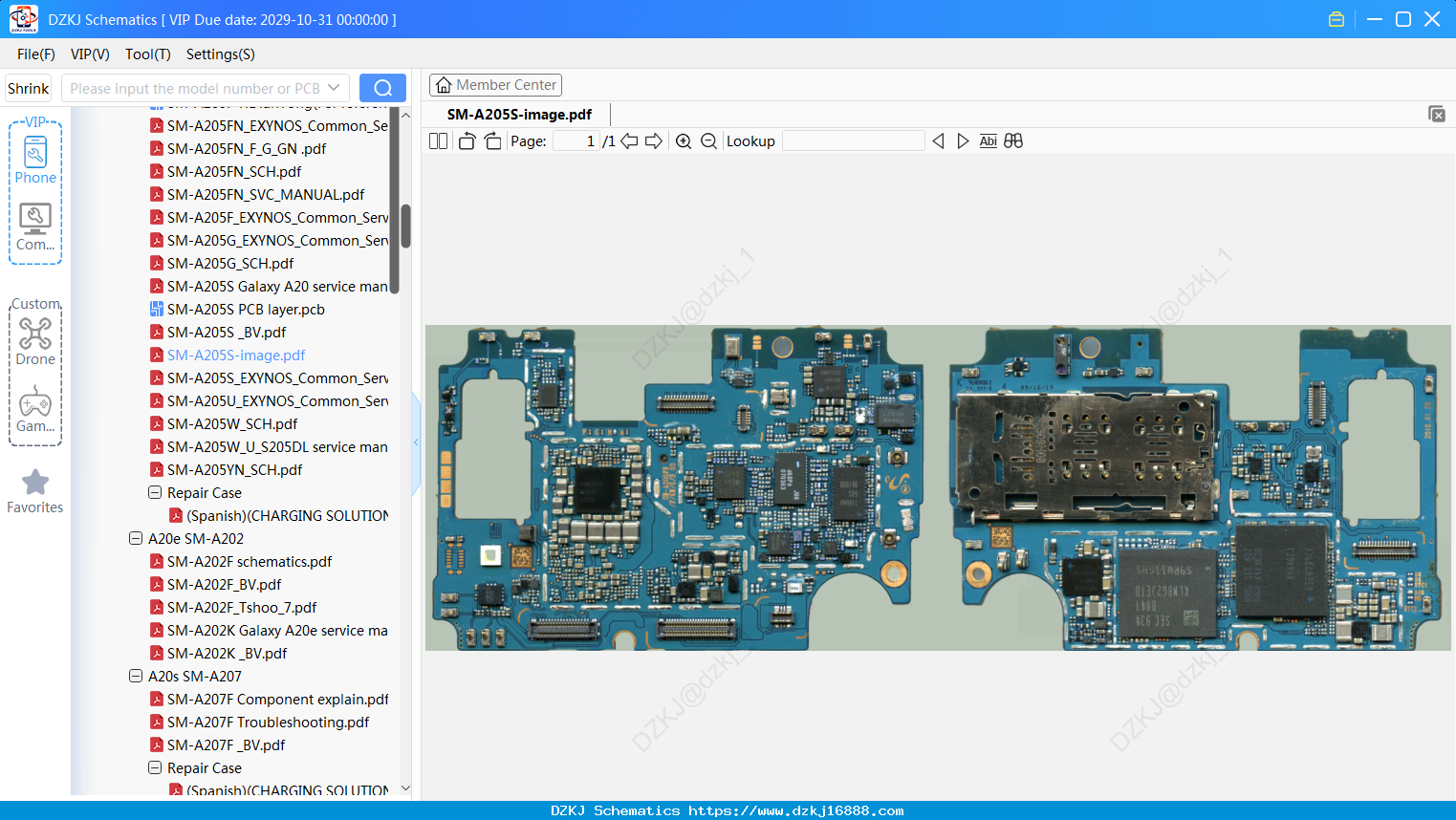The height and width of the screenshot is (820, 1456).
Task: Click the file tree up arrow
Action: coord(405,115)
